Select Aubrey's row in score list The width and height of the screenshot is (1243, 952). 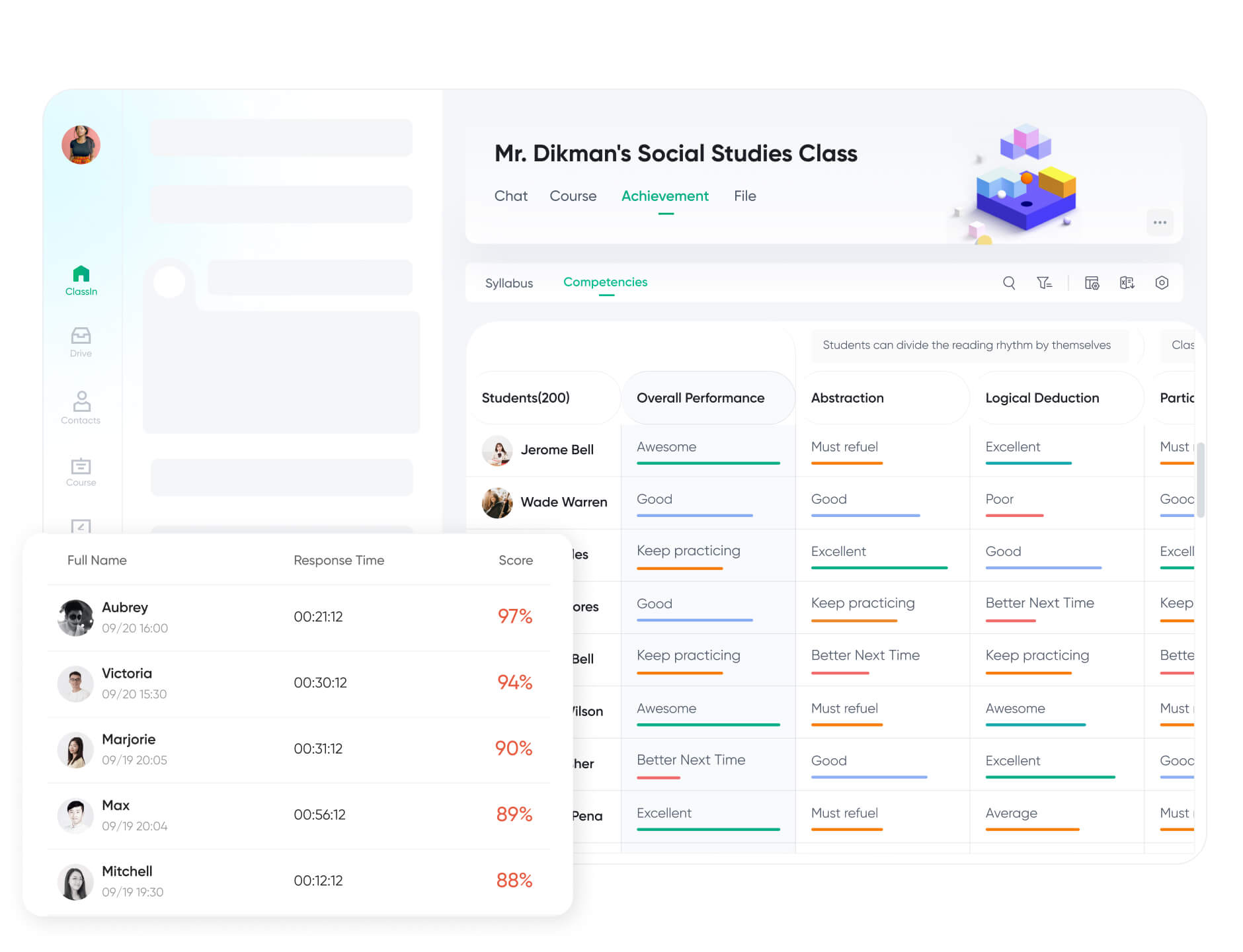pyautogui.click(x=299, y=617)
